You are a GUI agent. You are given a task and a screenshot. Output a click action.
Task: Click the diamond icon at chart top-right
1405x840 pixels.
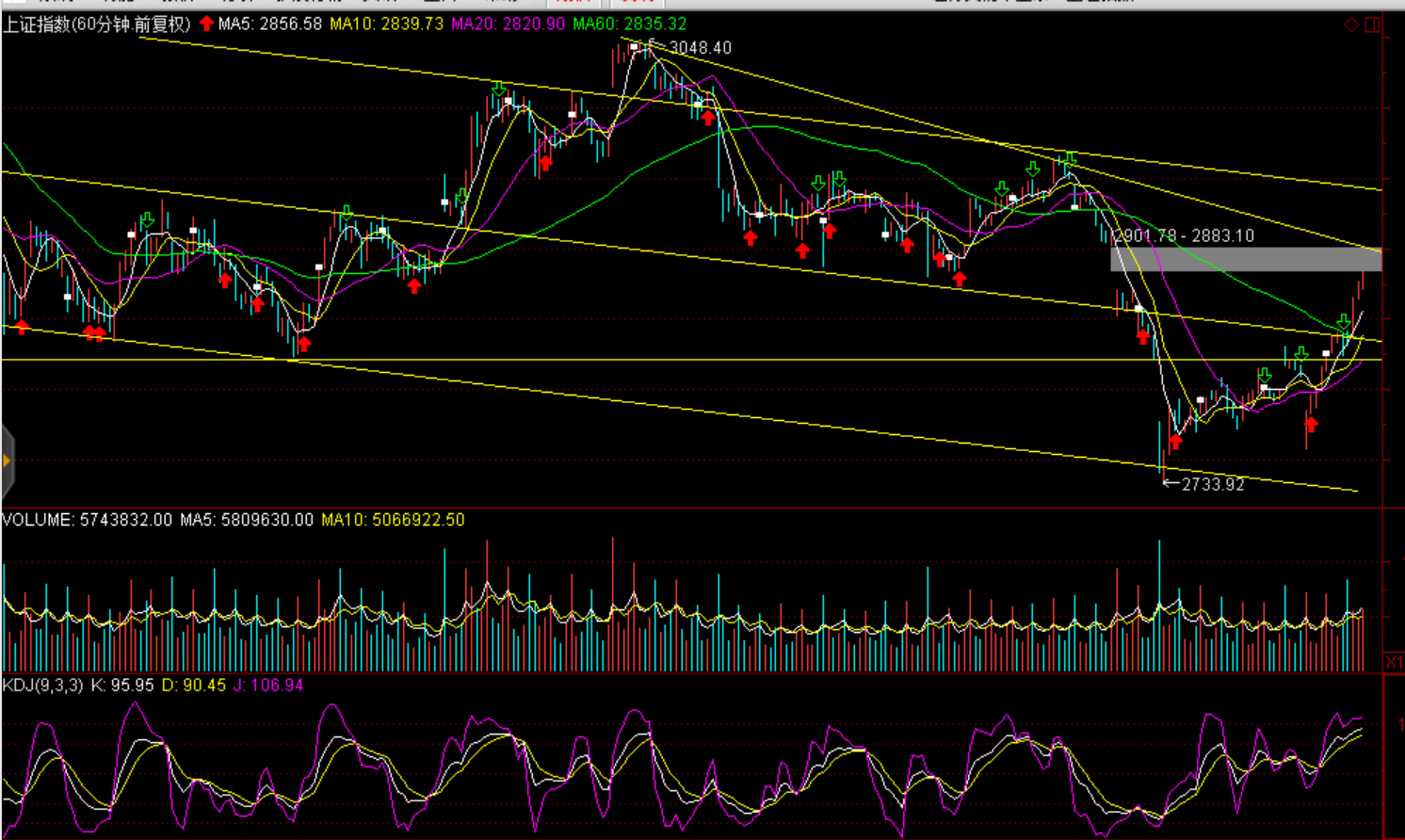[x=1351, y=24]
